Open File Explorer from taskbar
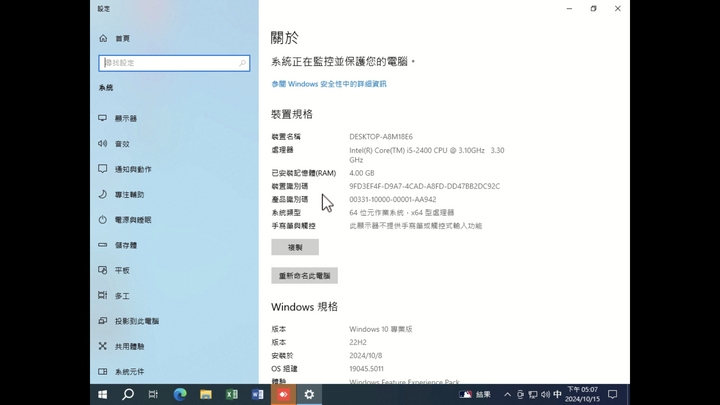 tap(206, 394)
